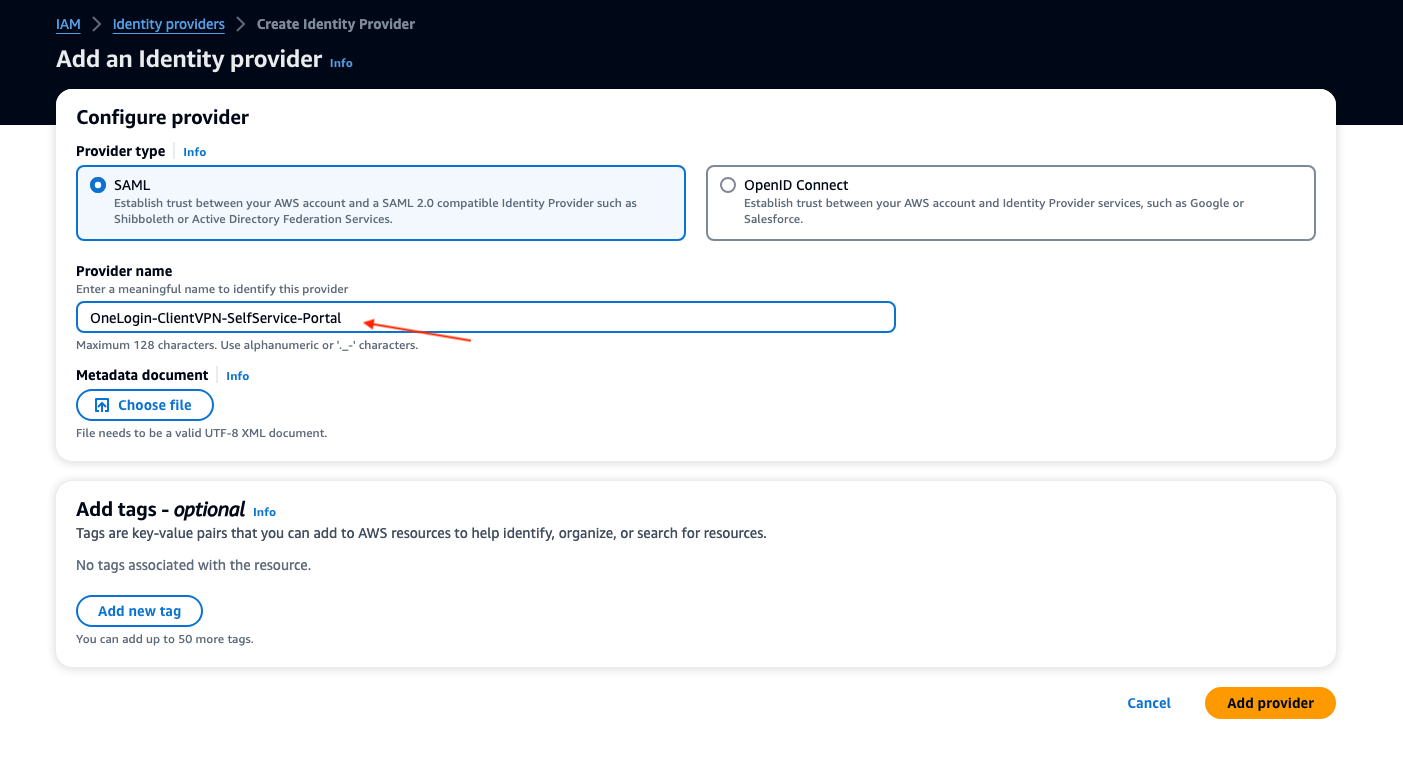Cancel the identity provider creation
The width and height of the screenshot is (1403, 768).
pos(1149,703)
